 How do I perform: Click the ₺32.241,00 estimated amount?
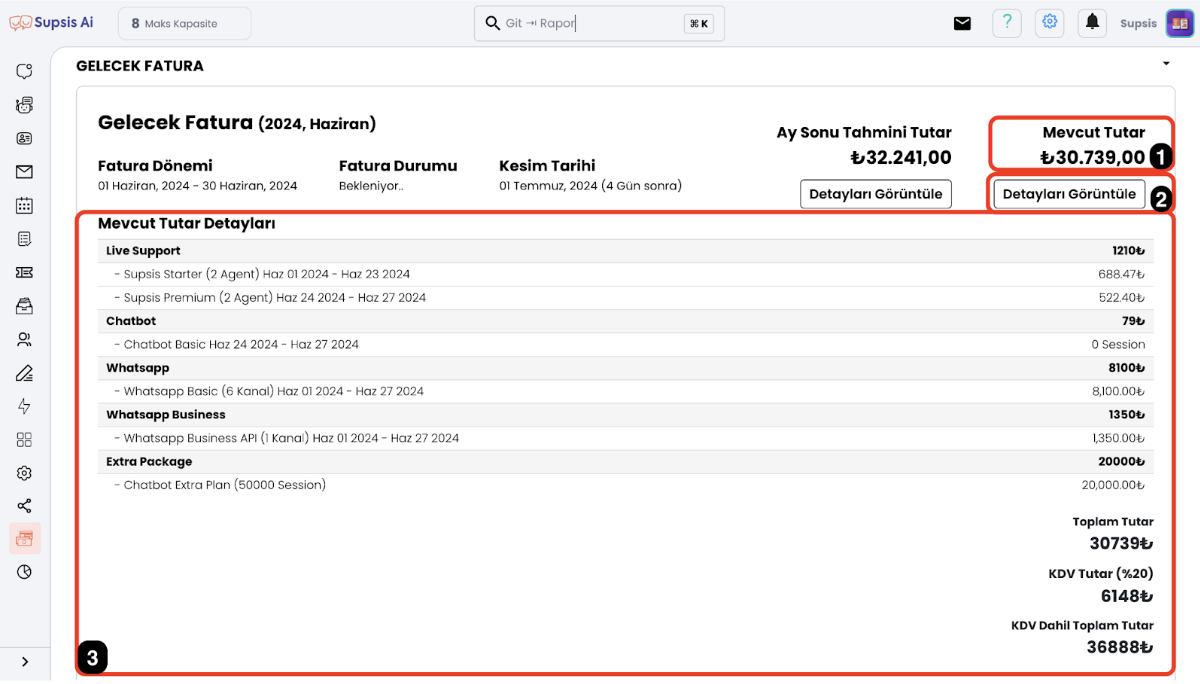coord(901,157)
